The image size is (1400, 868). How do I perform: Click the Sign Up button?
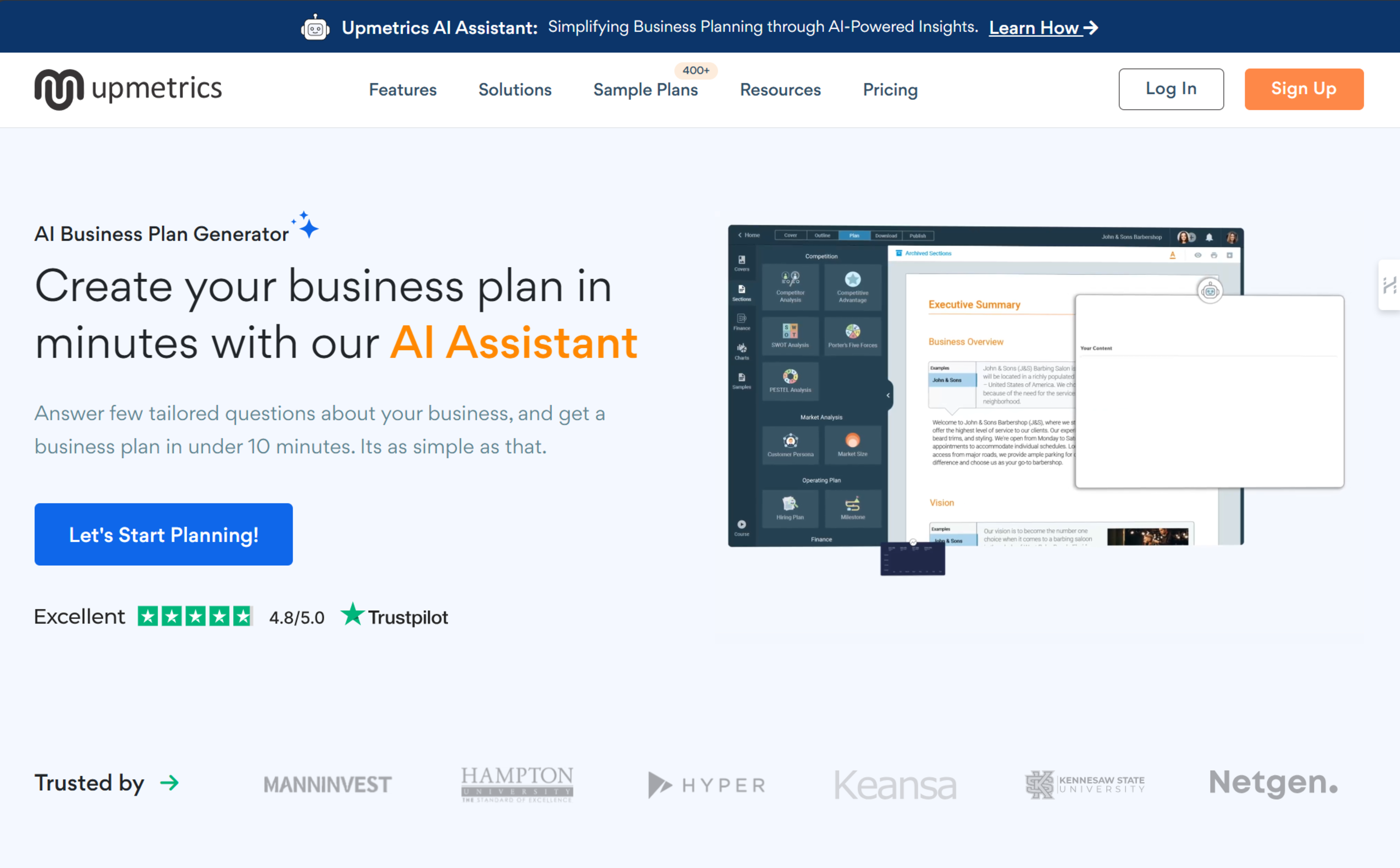[1303, 89]
